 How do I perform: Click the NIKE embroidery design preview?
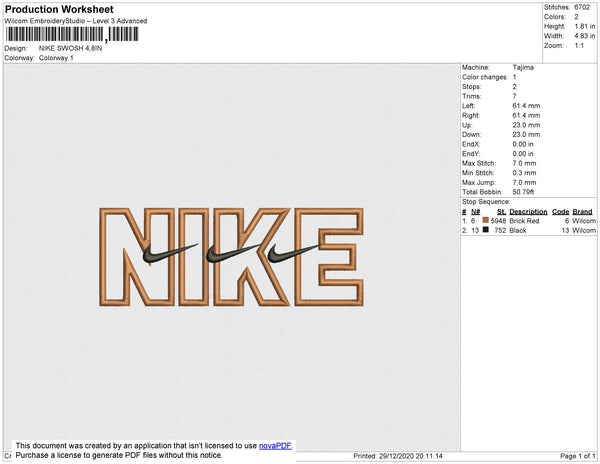point(231,257)
